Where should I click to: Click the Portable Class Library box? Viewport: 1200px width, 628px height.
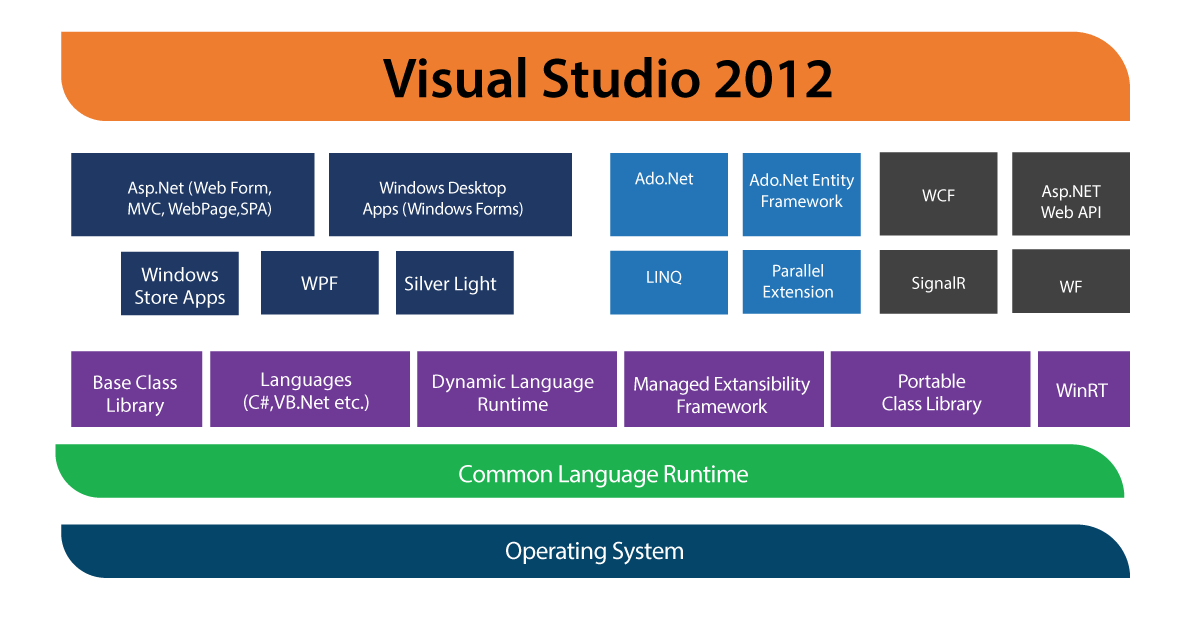[931, 389]
